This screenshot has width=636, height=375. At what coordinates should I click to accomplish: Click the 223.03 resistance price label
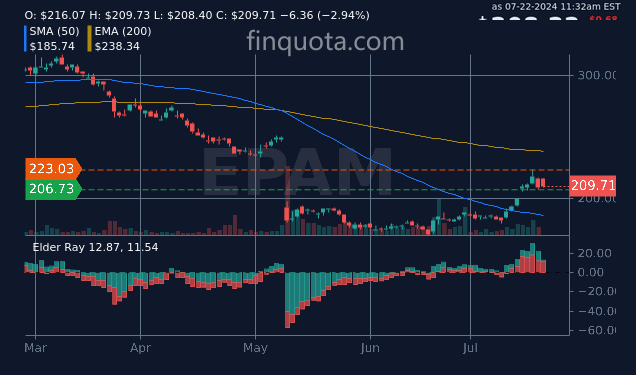[x=53, y=169]
